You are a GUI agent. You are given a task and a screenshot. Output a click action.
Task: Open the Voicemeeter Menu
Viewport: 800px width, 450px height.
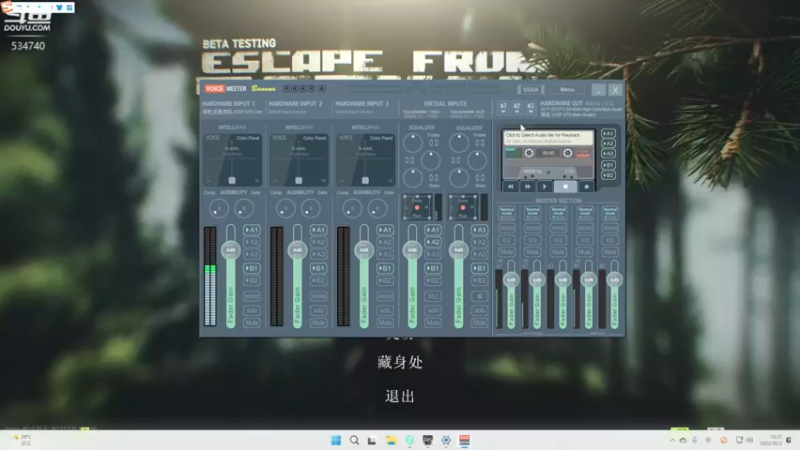click(x=567, y=90)
